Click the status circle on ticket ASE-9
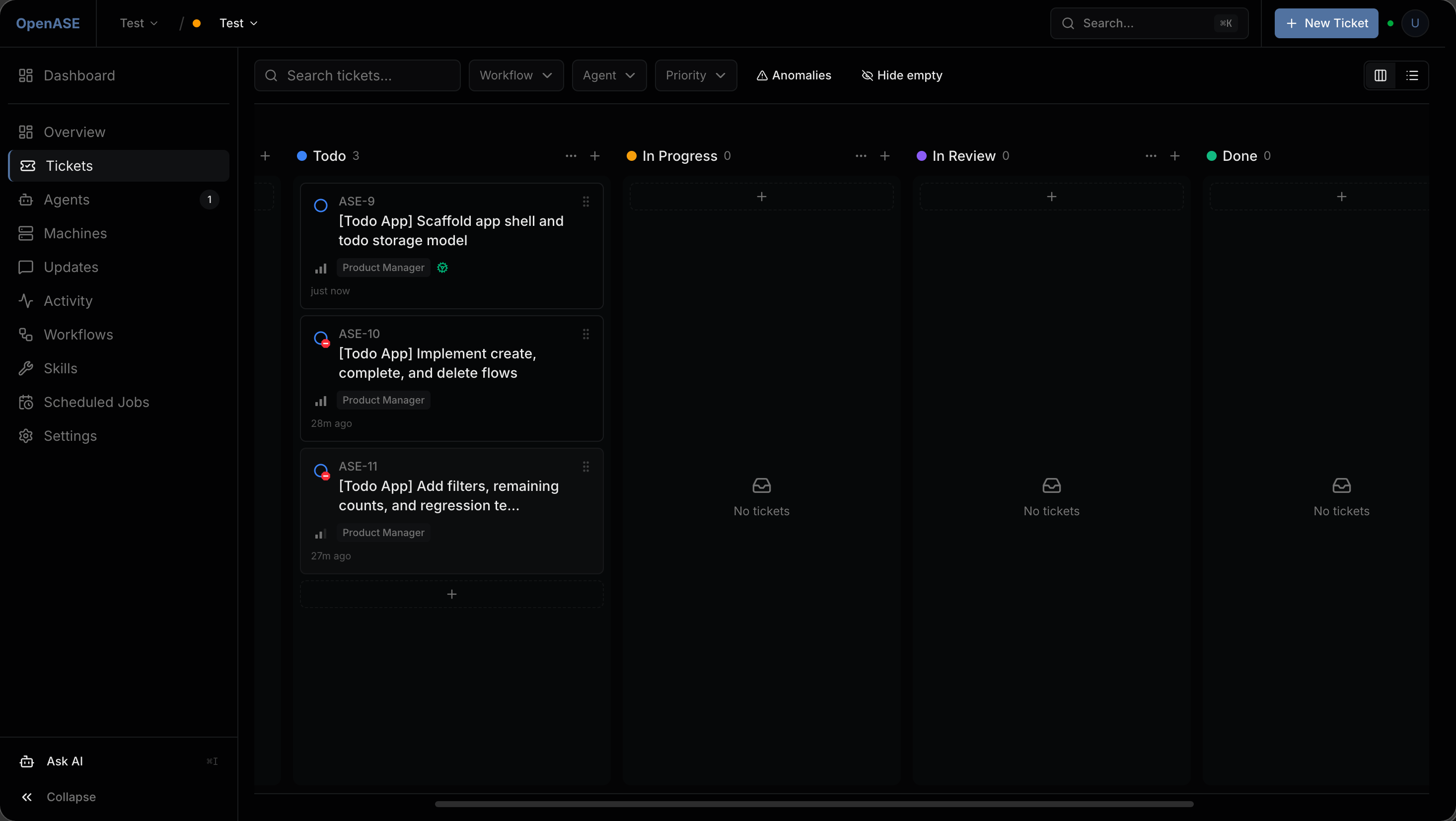The height and width of the screenshot is (821, 1456). point(320,205)
